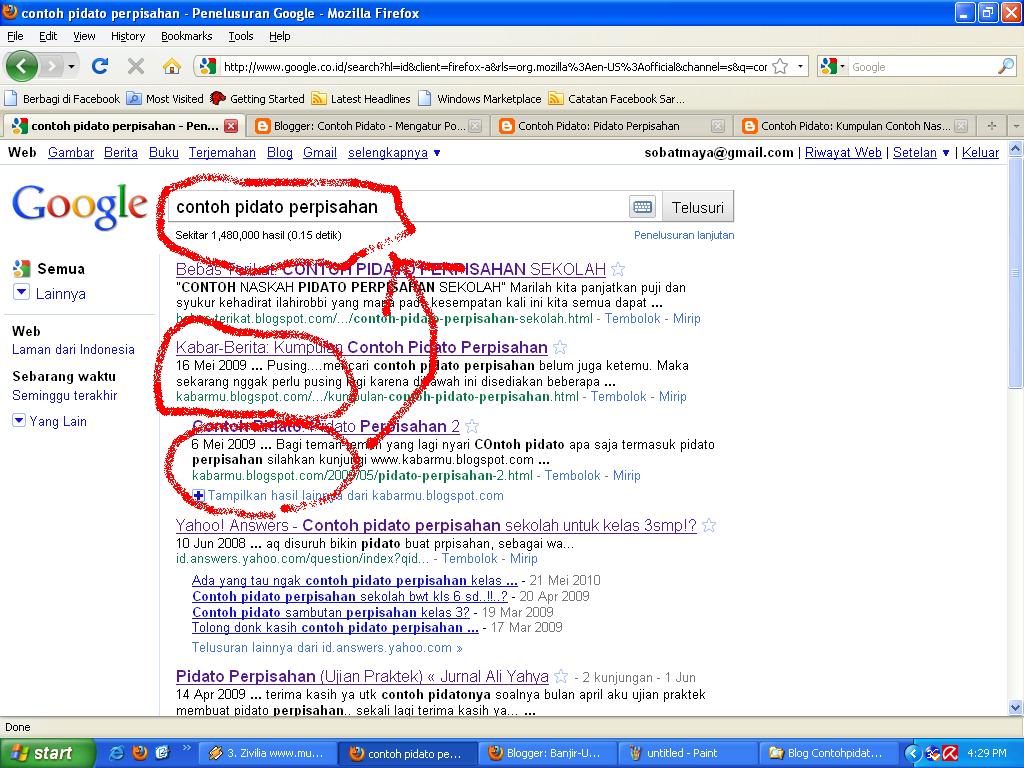Star the Yahoo! Answers search result
1024x768 pixels.
(x=709, y=525)
